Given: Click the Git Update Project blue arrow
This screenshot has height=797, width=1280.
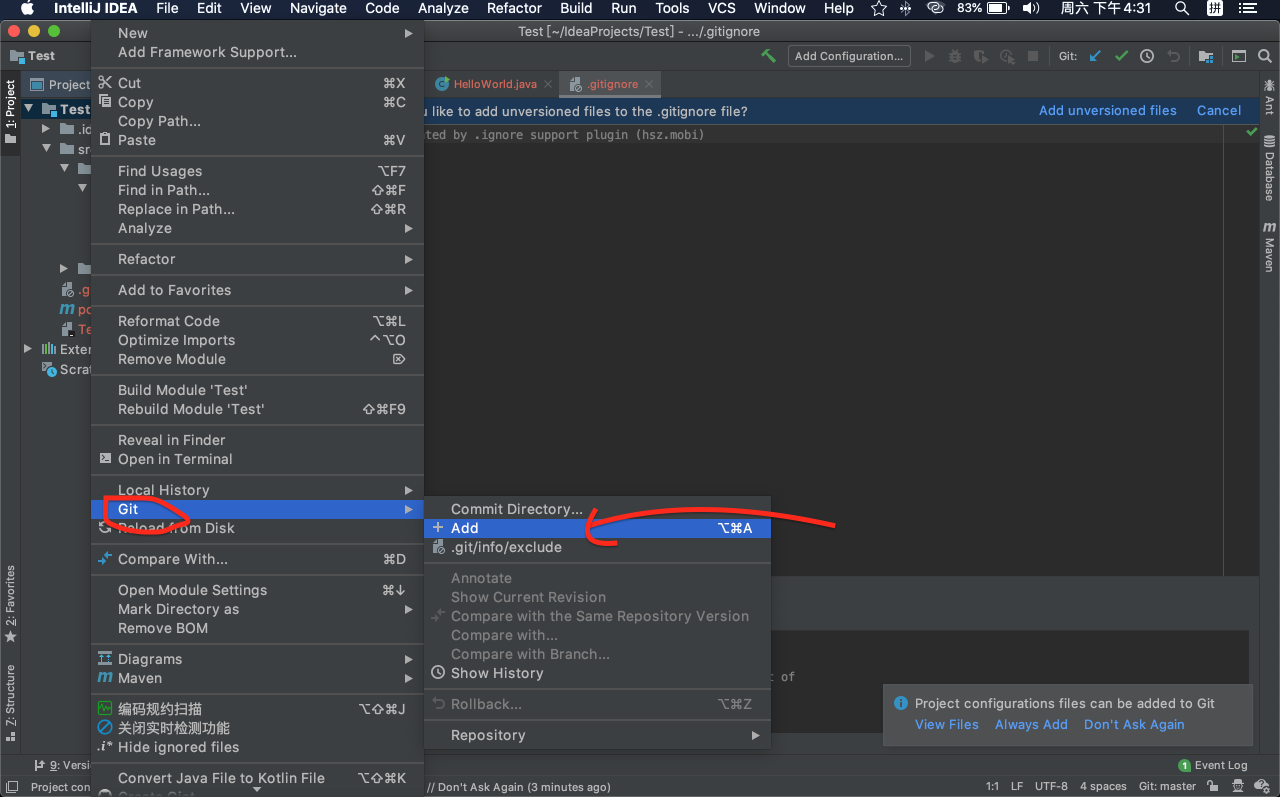Looking at the screenshot, I should click(x=1095, y=56).
